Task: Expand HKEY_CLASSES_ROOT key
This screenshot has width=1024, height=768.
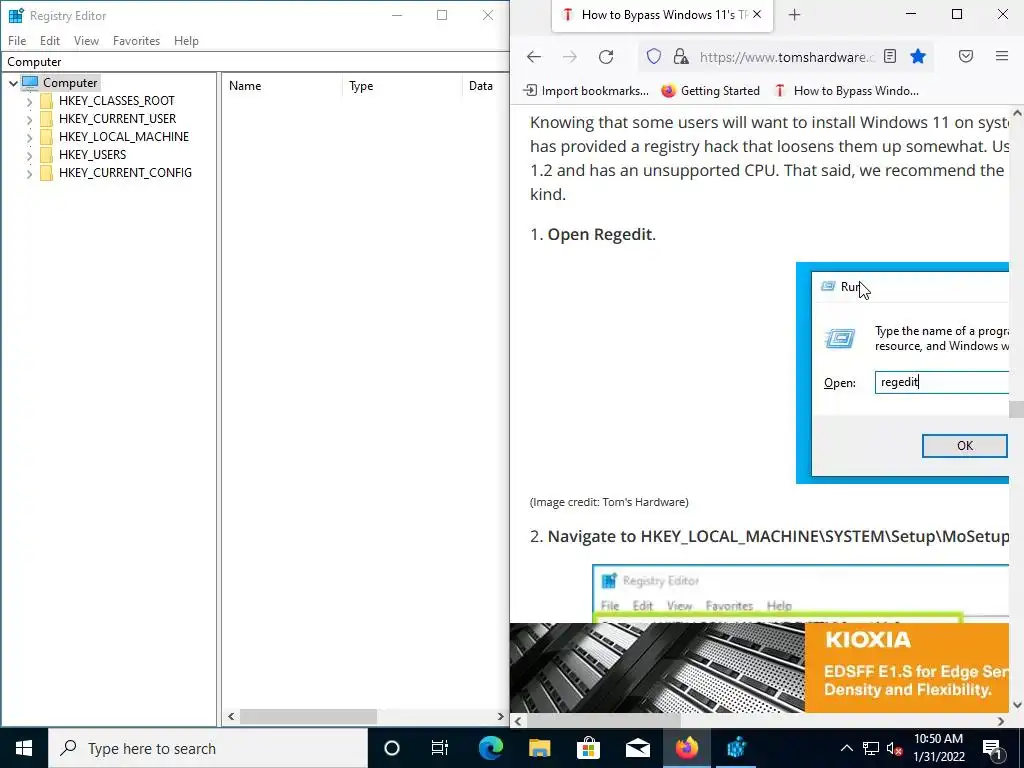Action: click(x=29, y=102)
